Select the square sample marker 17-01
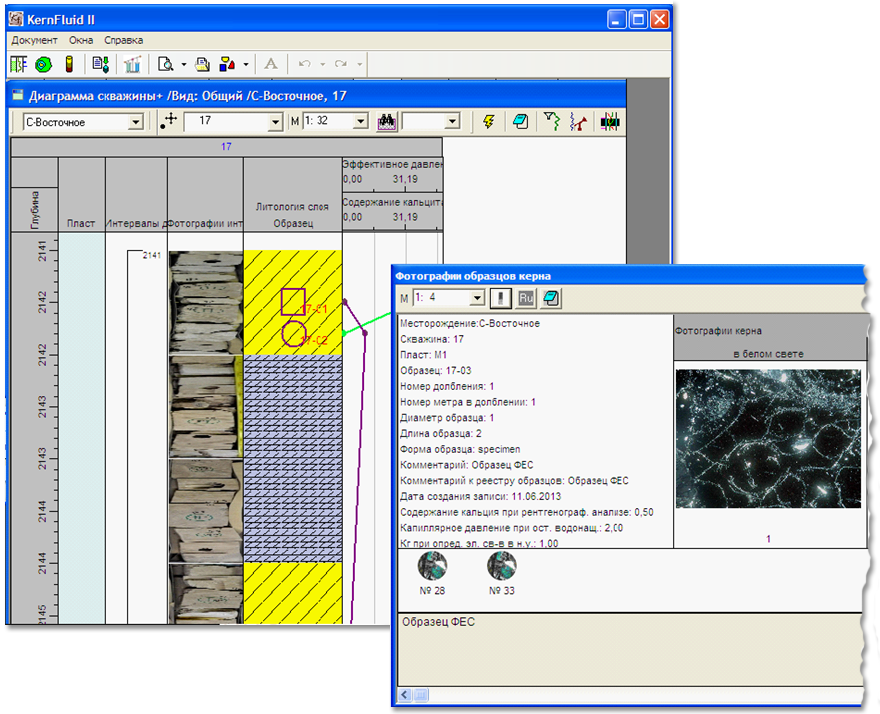880x714 pixels. tap(293, 301)
